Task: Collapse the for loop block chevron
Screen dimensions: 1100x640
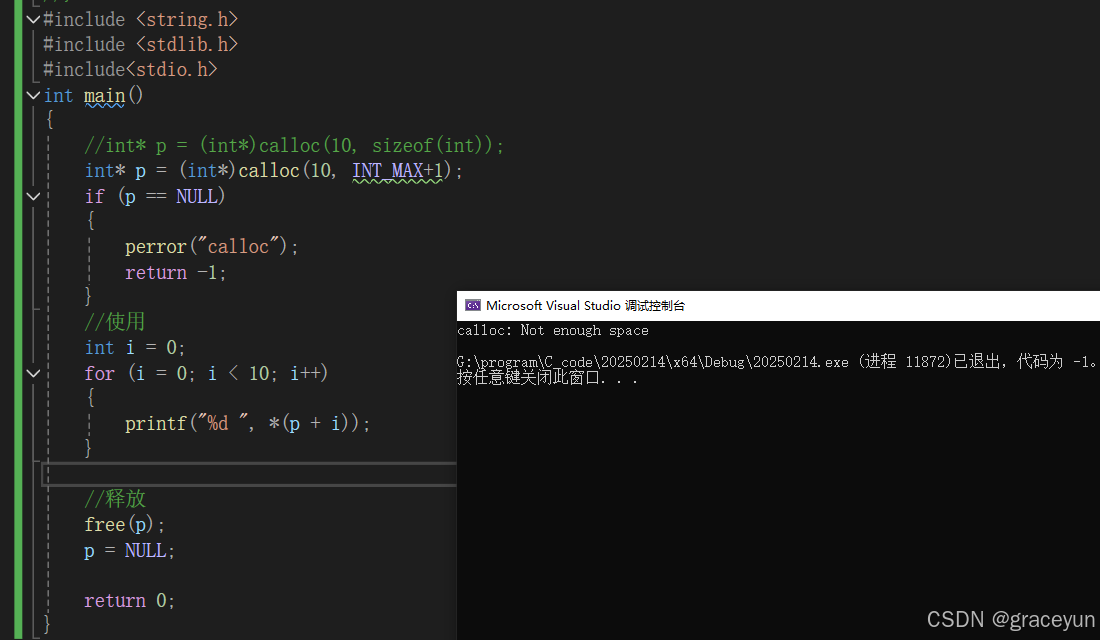Action: click(x=33, y=373)
